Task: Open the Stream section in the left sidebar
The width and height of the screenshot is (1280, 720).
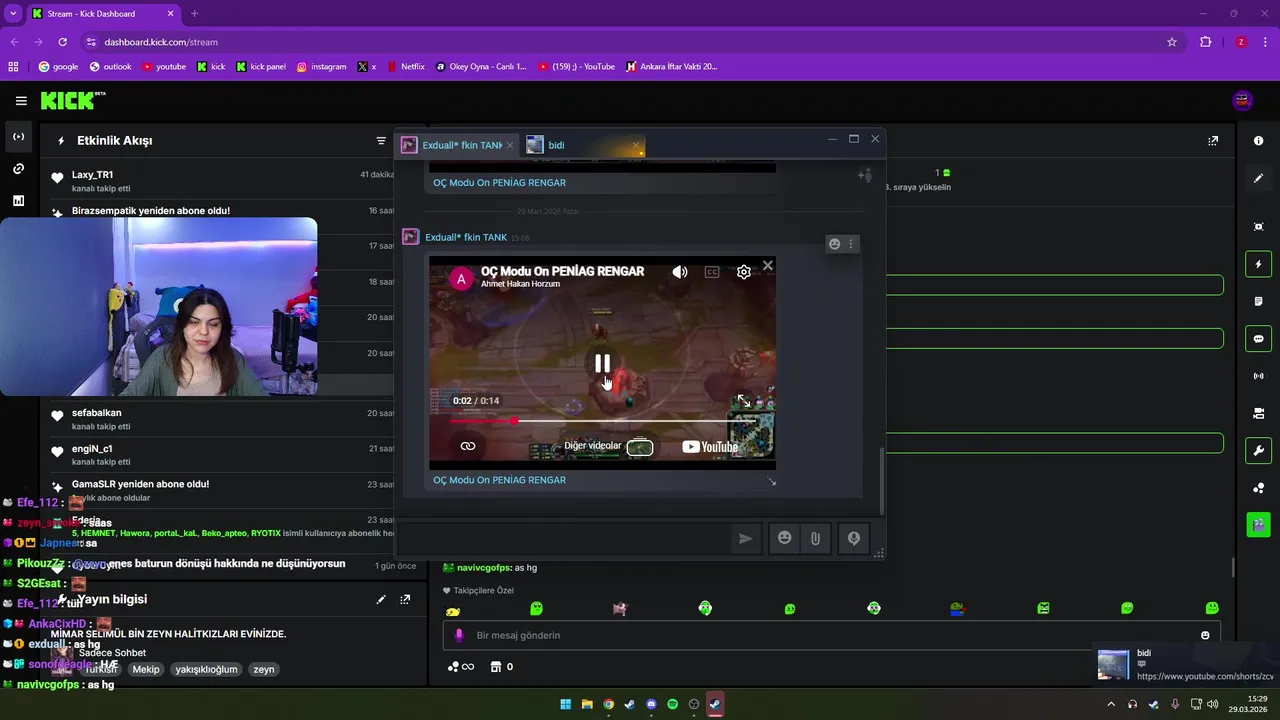Action: pyautogui.click(x=18, y=136)
